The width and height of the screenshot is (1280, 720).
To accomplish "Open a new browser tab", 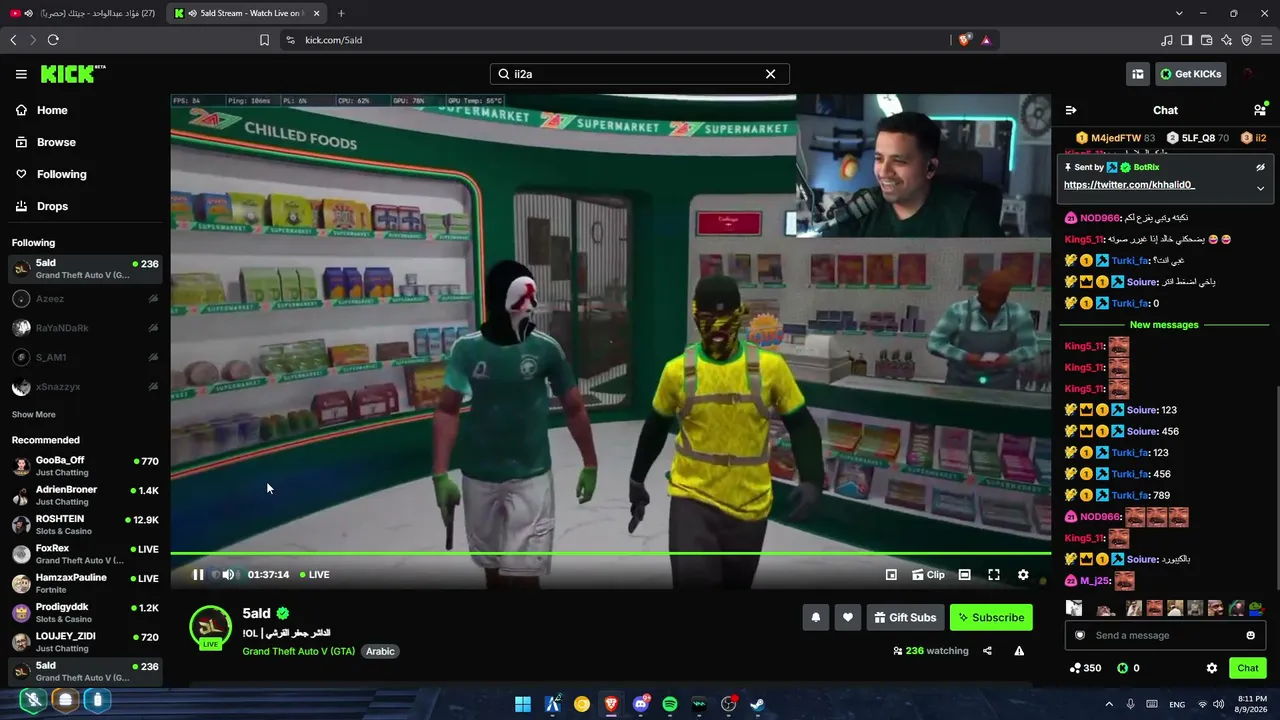I will pos(341,13).
